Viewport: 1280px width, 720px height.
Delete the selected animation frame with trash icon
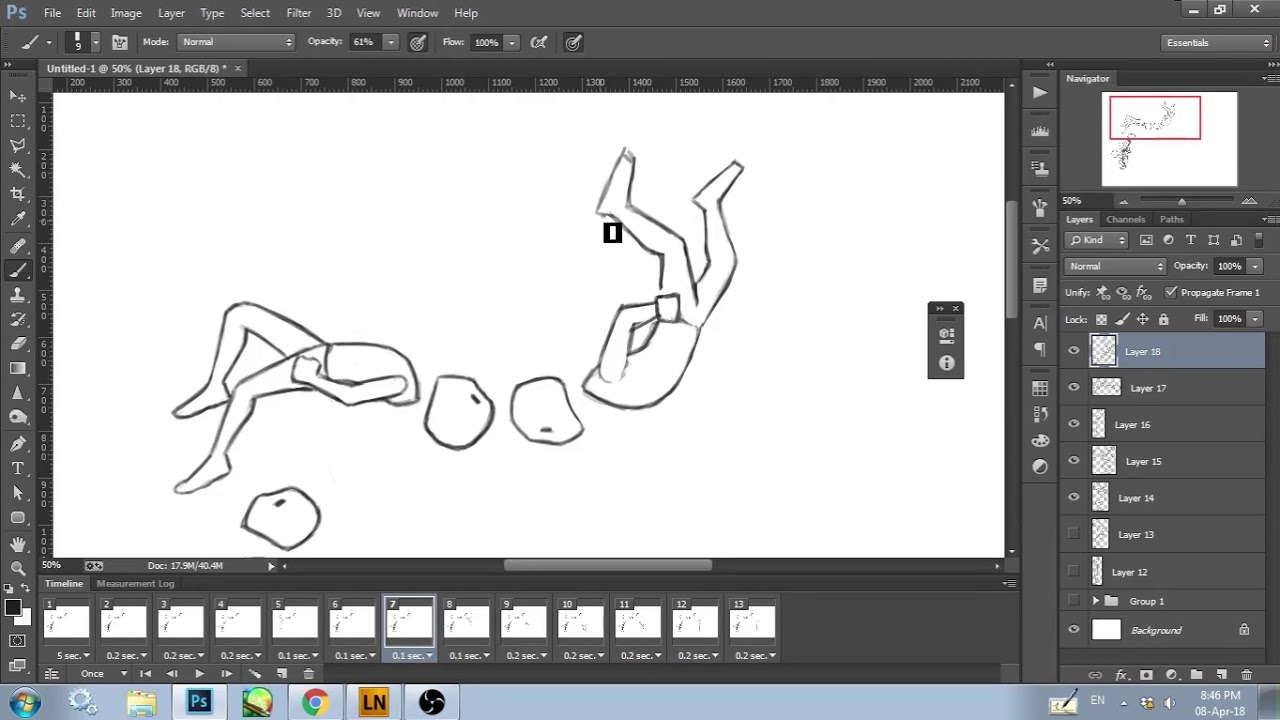[x=308, y=674]
